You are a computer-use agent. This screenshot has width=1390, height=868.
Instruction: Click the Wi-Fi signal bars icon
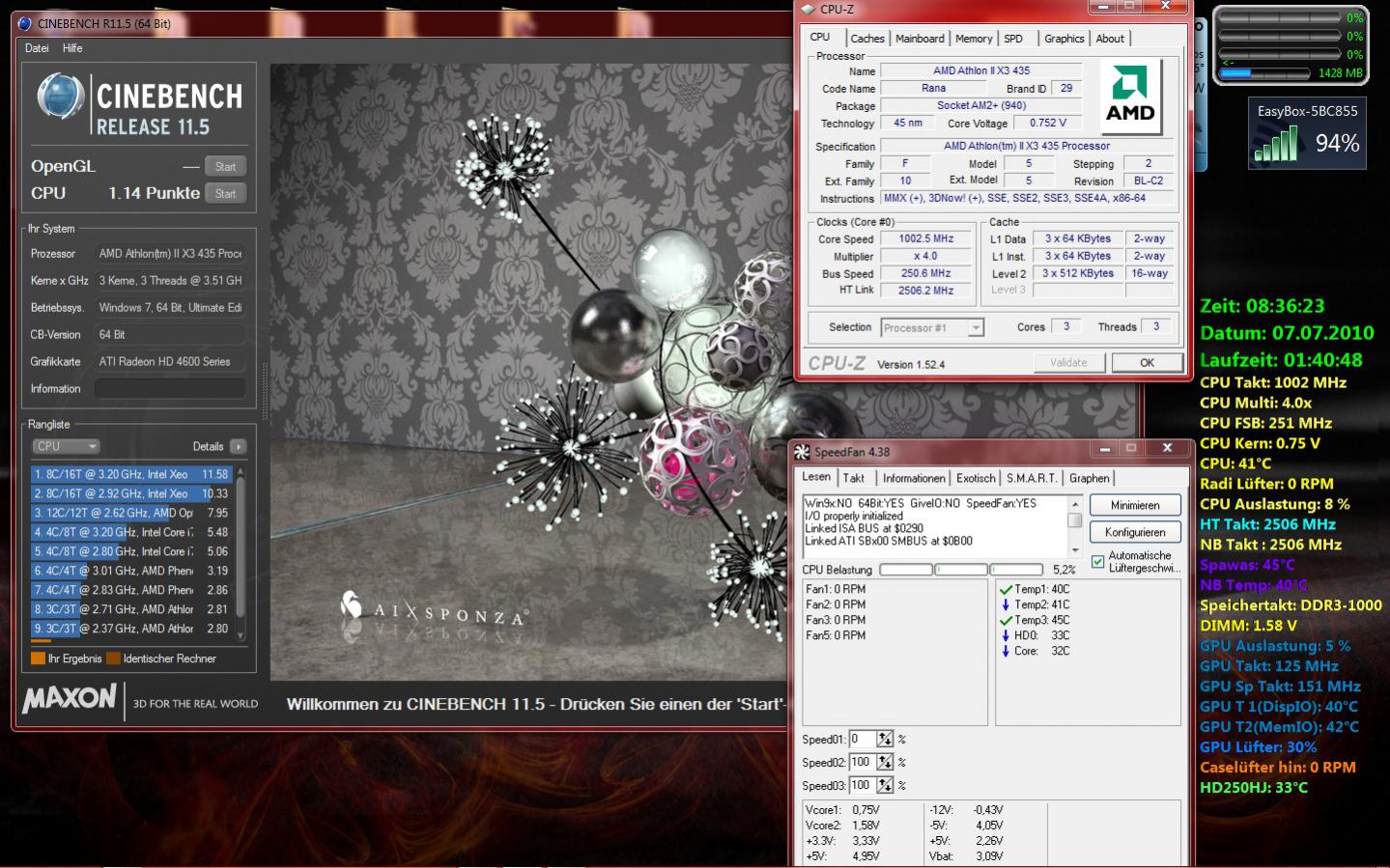tap(1275, 146)
